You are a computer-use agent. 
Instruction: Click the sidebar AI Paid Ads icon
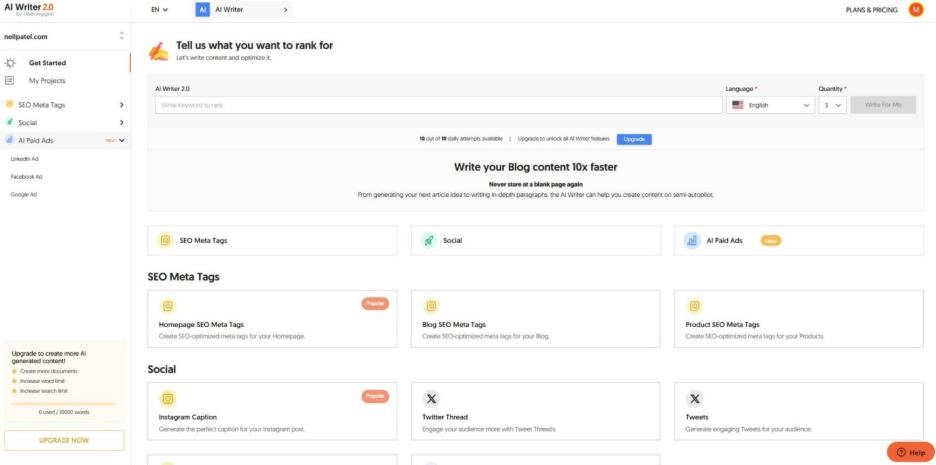point(10,140)
